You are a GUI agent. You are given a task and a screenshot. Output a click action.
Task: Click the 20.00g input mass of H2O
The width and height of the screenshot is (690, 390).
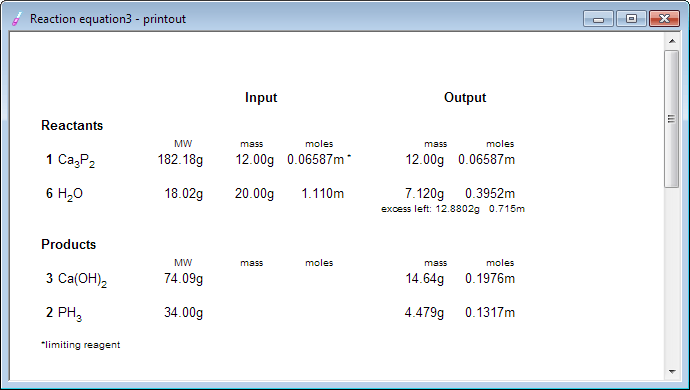pyautogui.click(x=254, y=193)
